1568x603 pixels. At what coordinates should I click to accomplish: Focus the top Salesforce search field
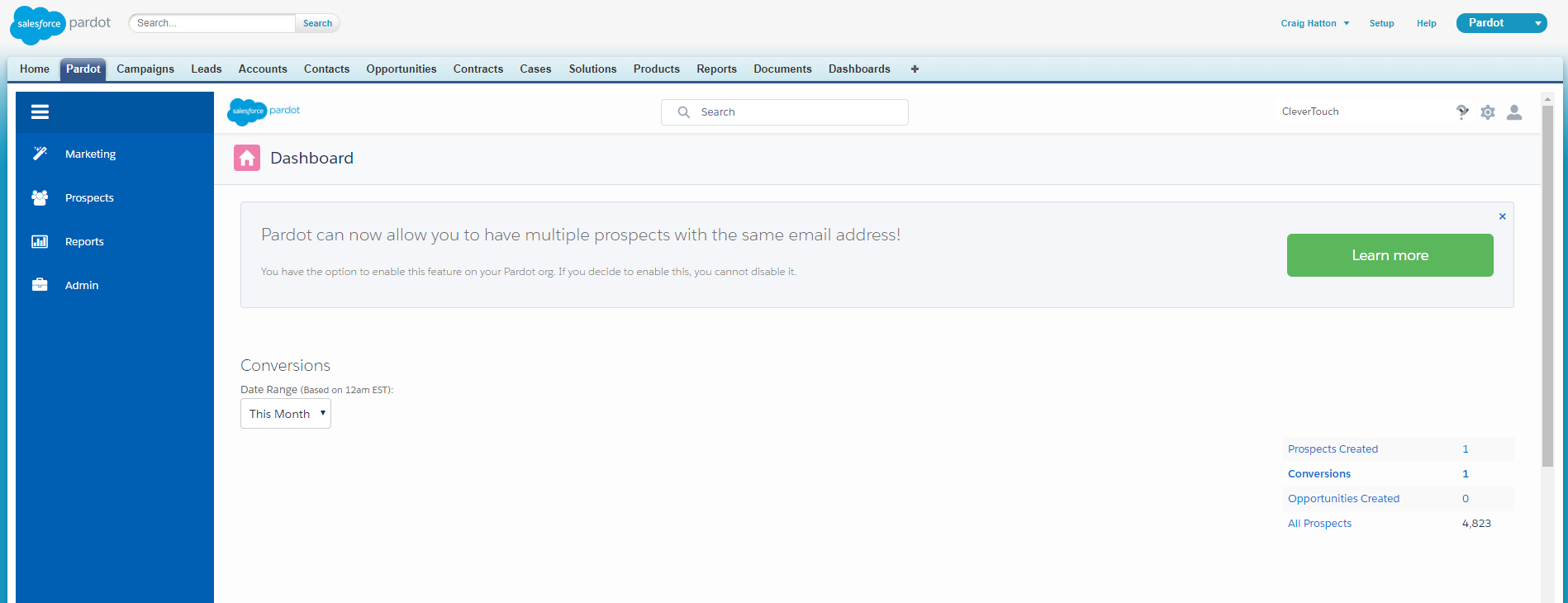[212, 23]
